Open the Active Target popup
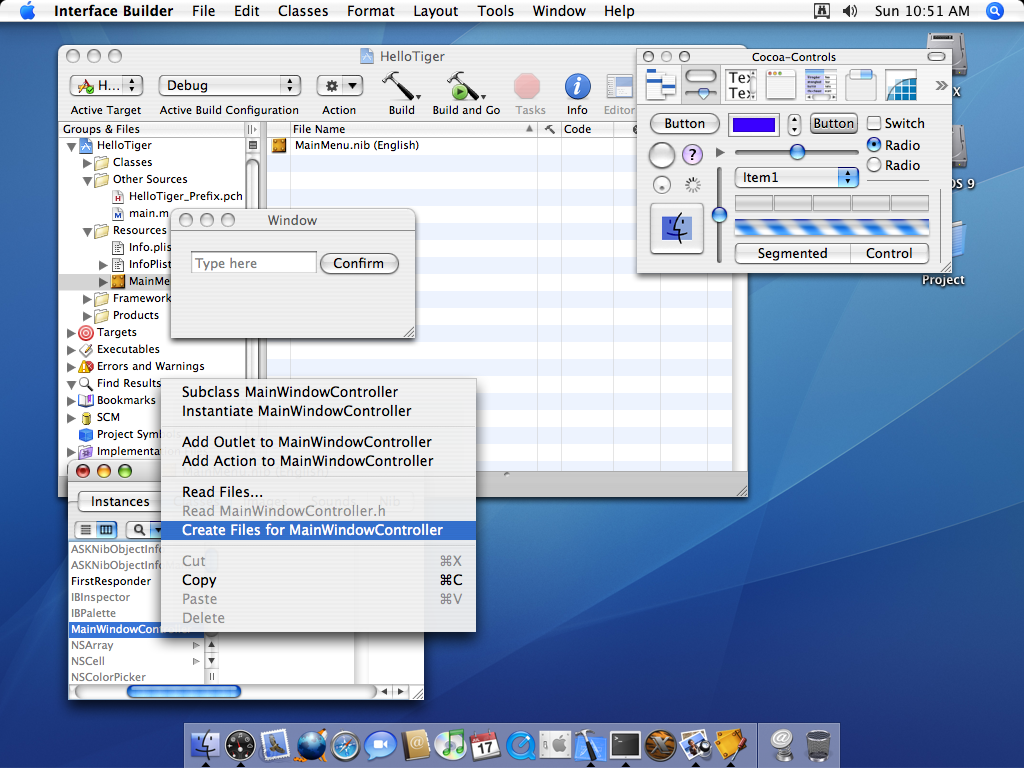The width and height of the screenshot is (1024, 768). (106, 86)
